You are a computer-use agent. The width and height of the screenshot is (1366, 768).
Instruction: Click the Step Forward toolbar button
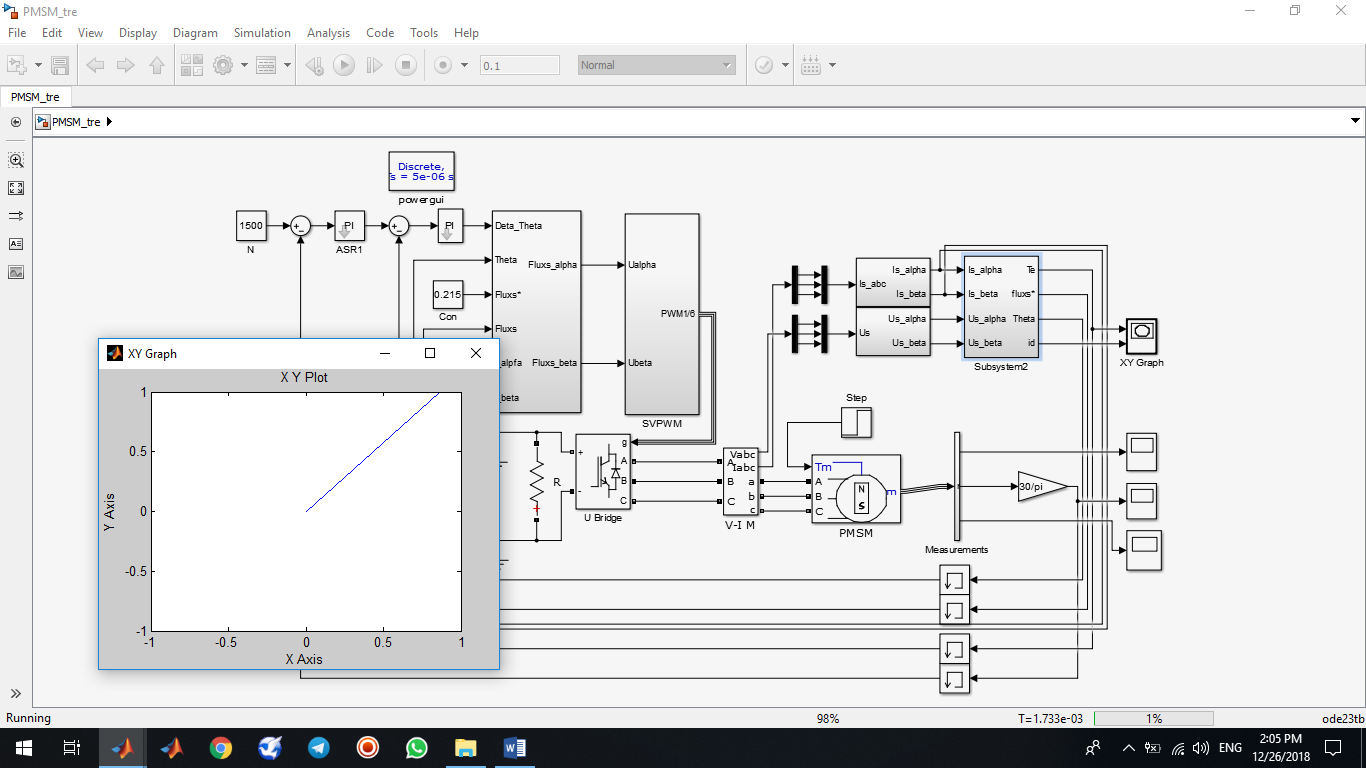tap(374, 65)
